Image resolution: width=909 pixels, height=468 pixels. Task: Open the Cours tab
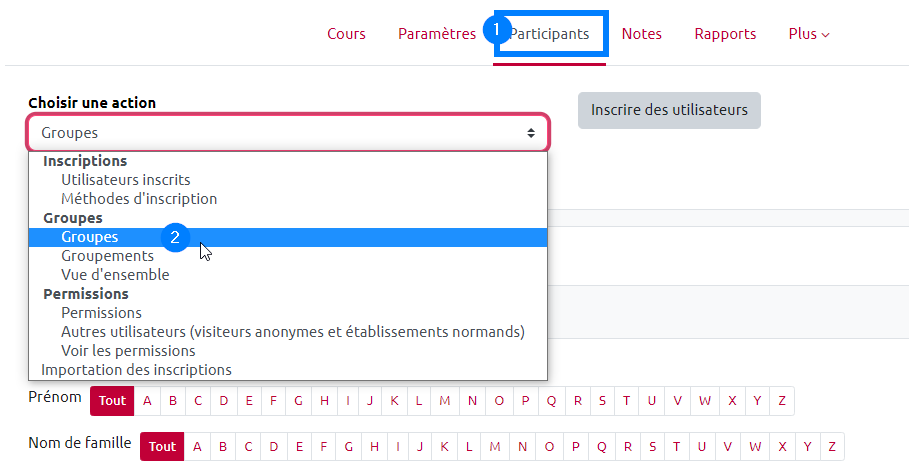346,34
